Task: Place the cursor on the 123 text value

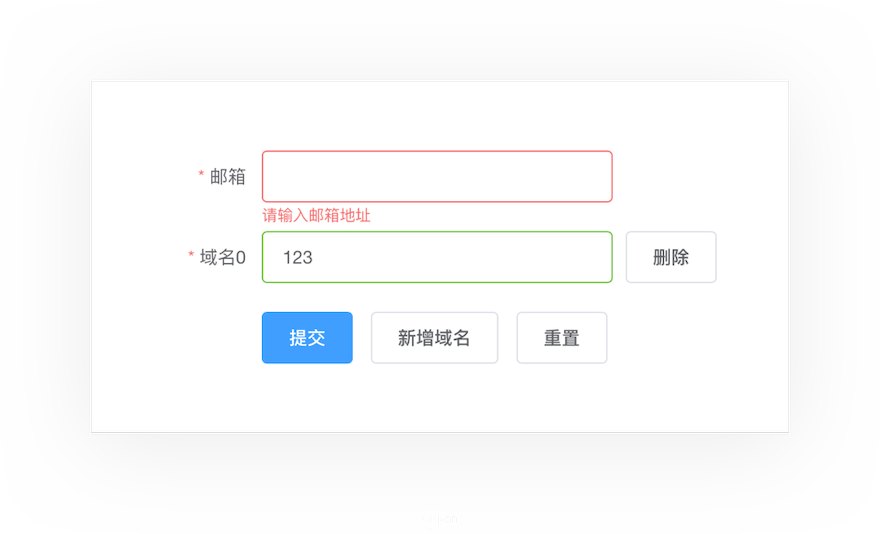Action: tap(297, 257)
